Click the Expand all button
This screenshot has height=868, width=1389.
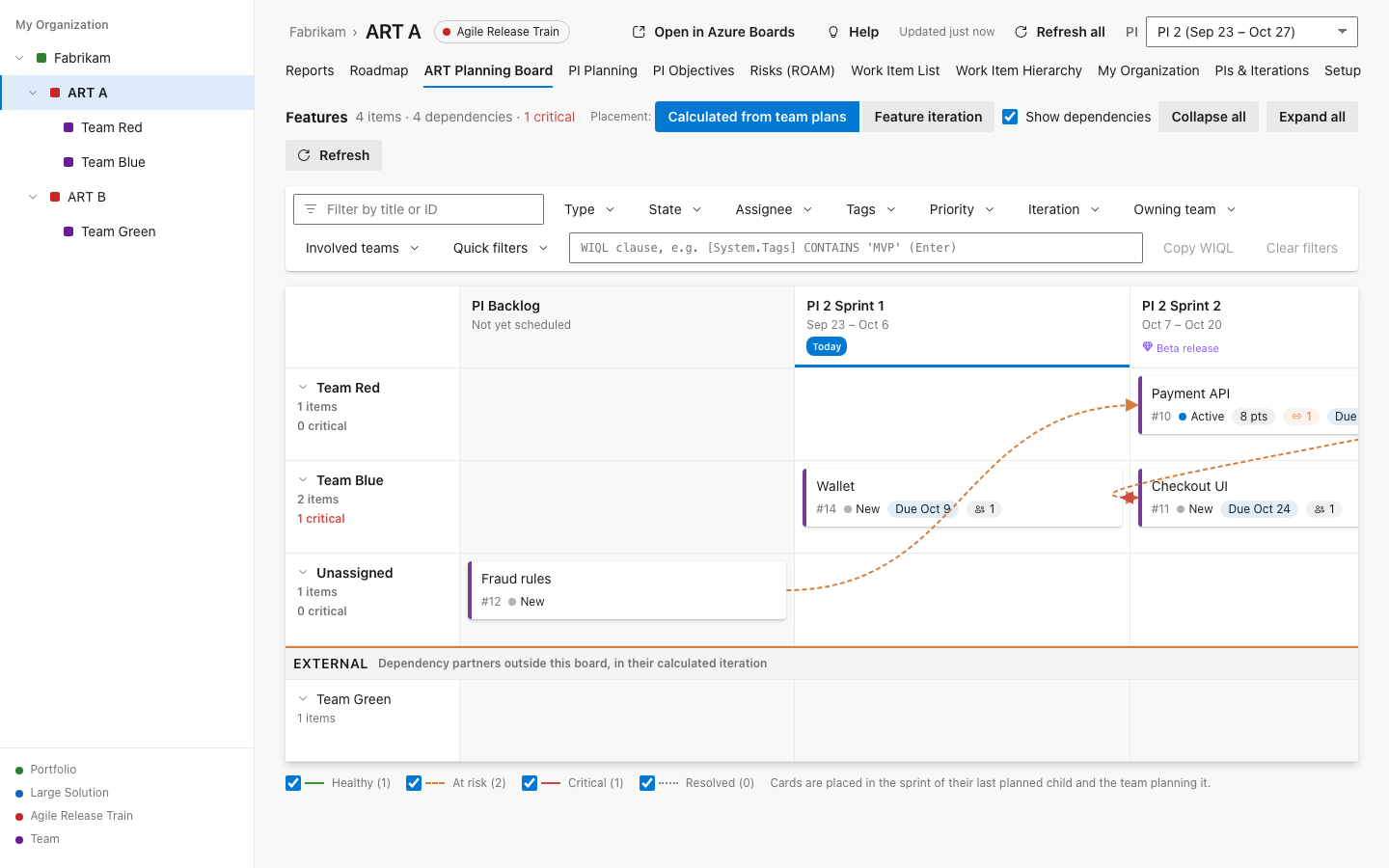[1312, 117]
